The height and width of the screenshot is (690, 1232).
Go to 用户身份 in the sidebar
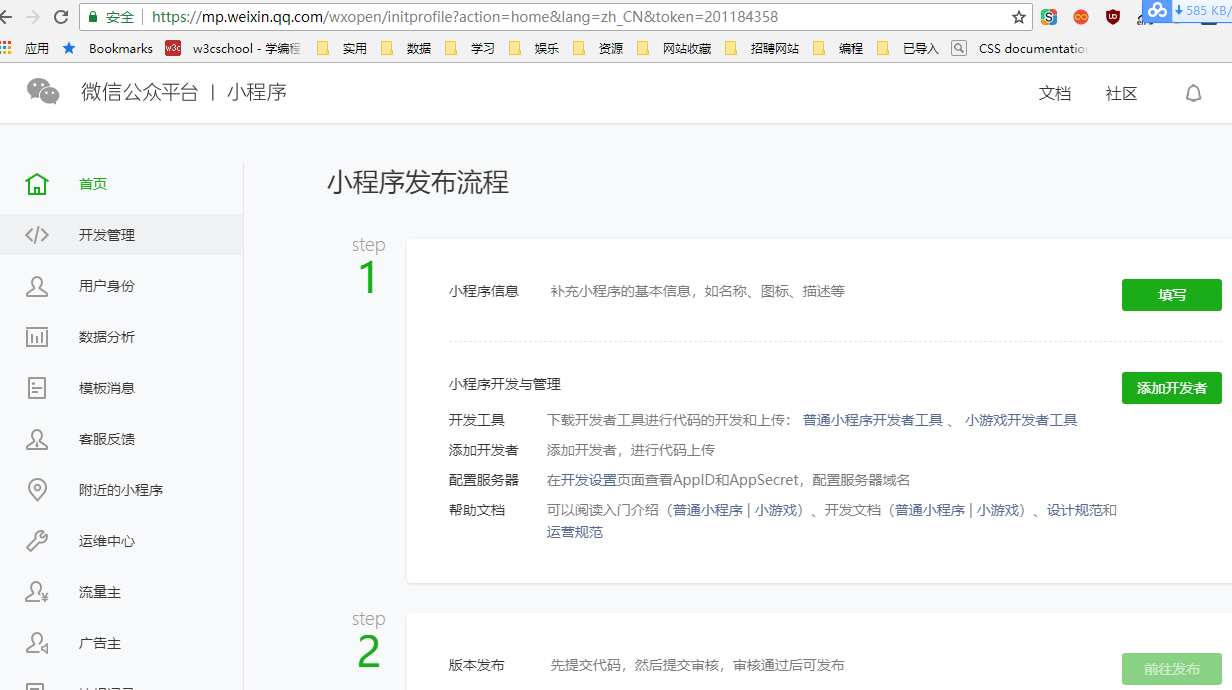[121, 286]
